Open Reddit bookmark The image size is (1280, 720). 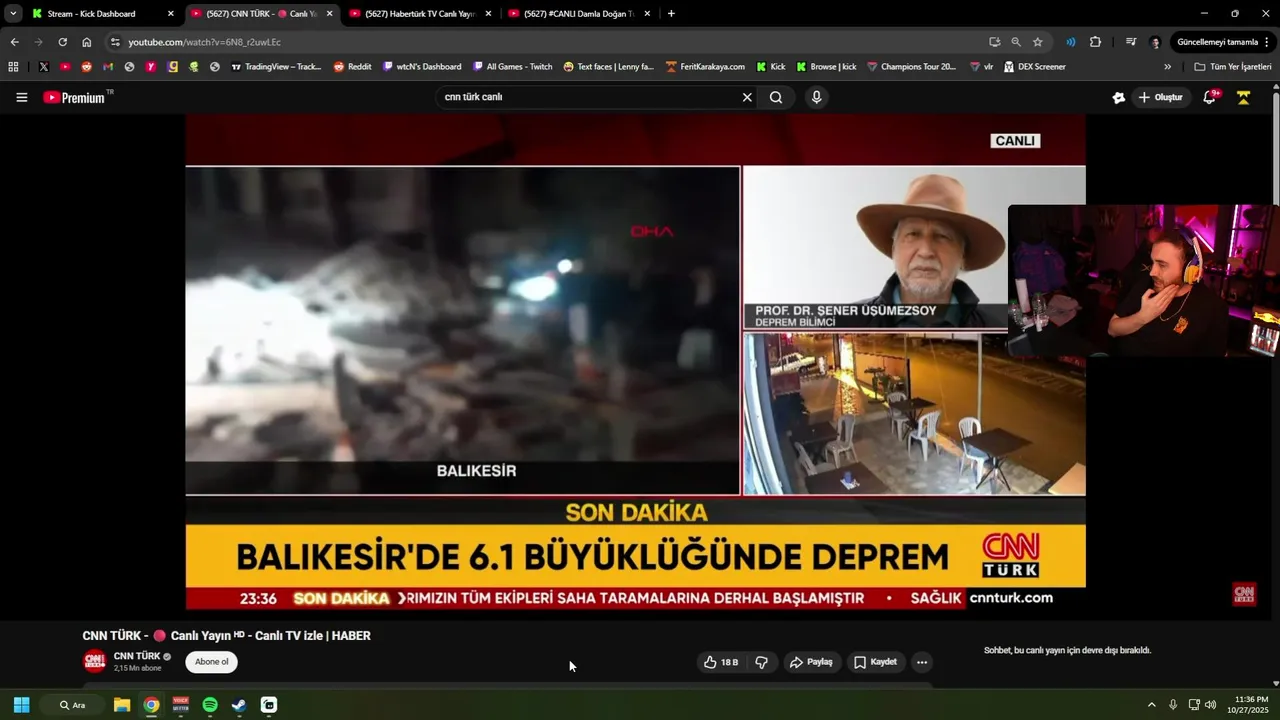[x=352, y=67]
